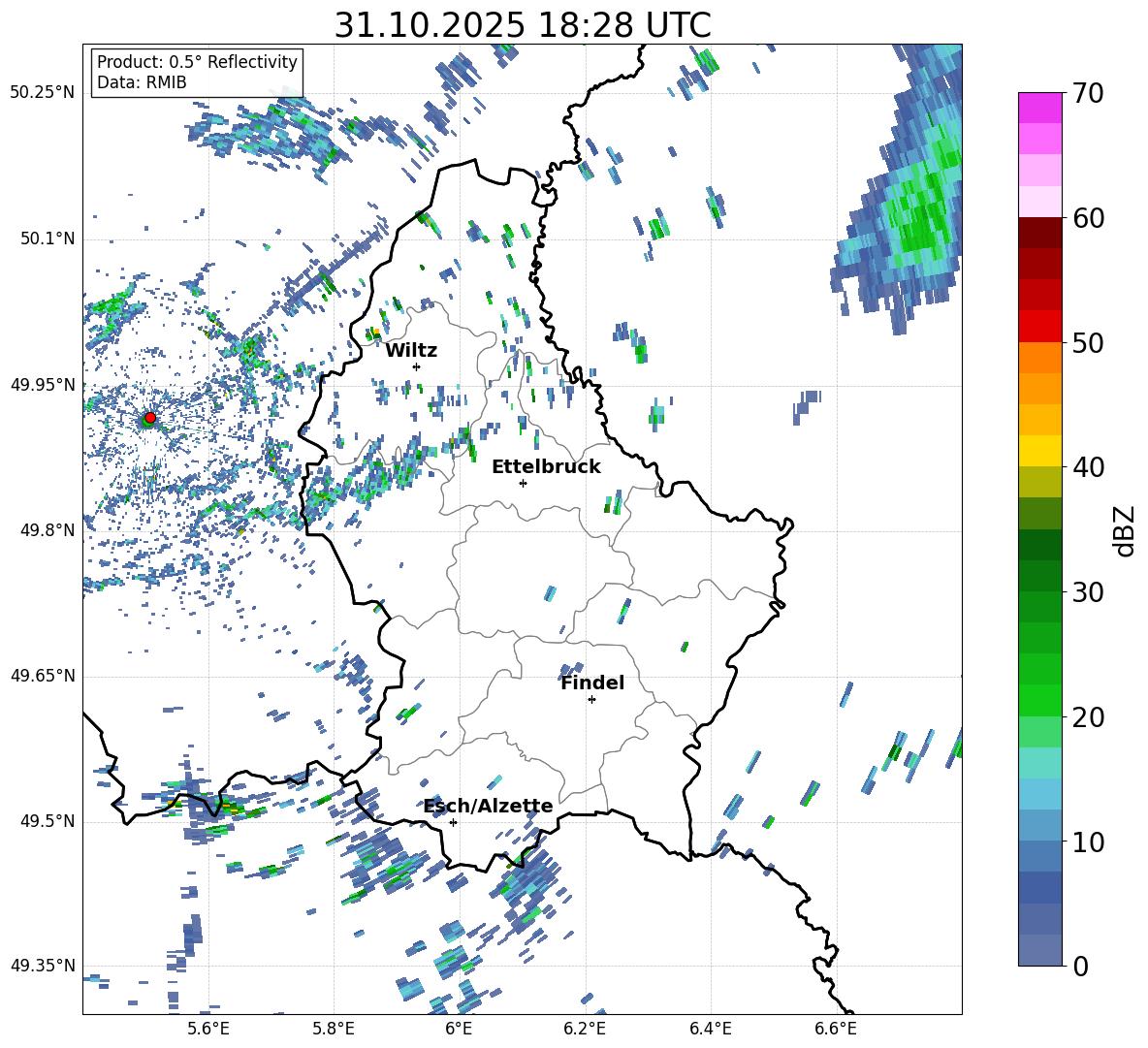1148x1048 pixels.
Task: Click the 6.2°E longitude label
Action: coord(585,1029)
